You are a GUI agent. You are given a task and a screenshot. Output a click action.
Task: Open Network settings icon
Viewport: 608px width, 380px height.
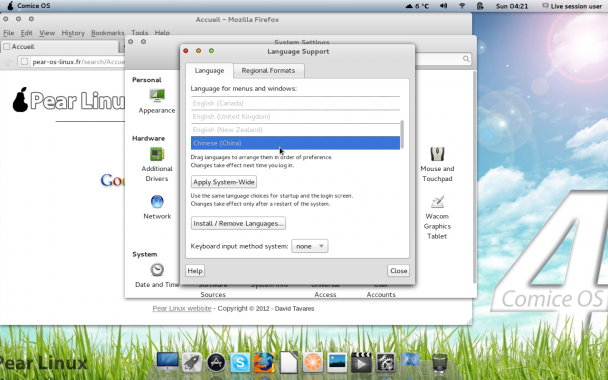pyautogui.click(x=157, y=202)
